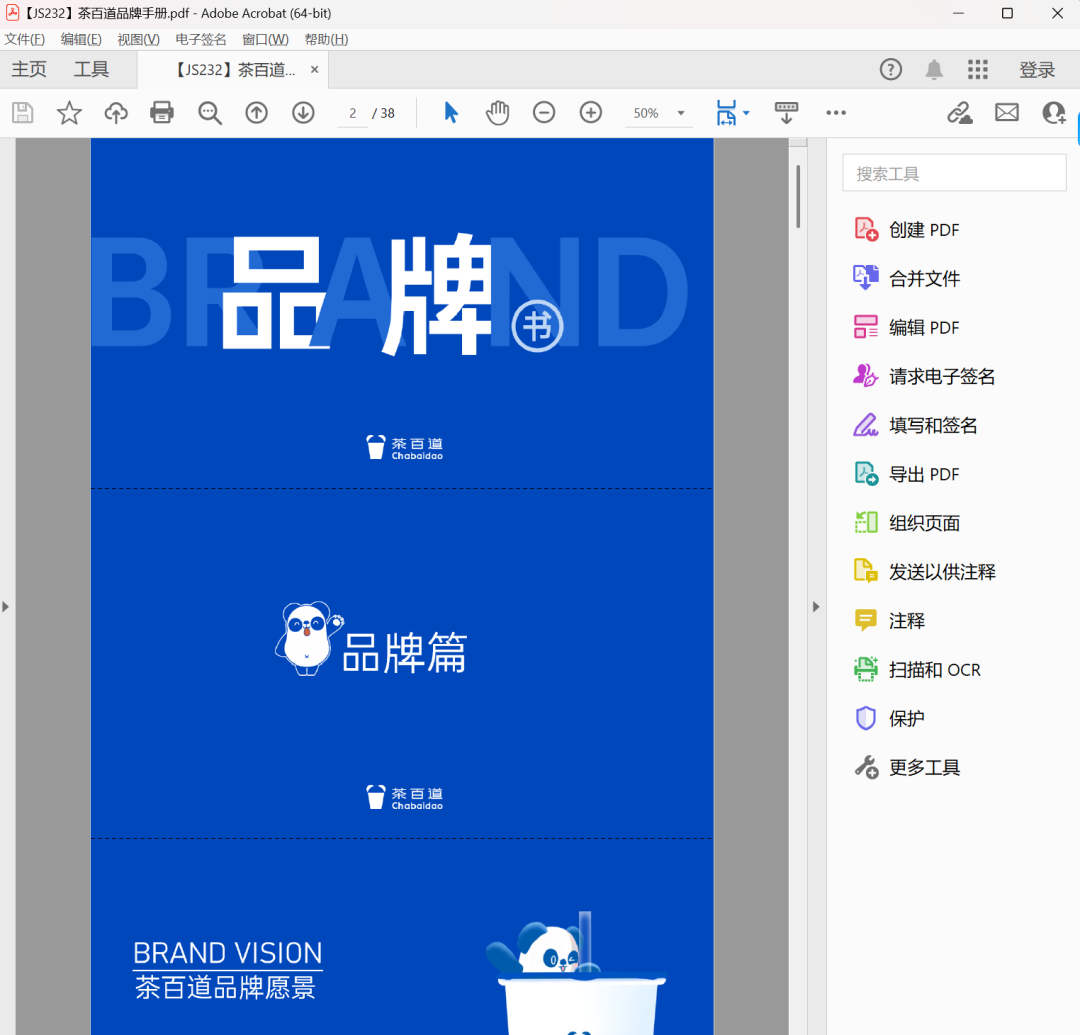Screen dimensions: 1080x1035
Task: Print the current PDF document
Action: click(162, 112)
